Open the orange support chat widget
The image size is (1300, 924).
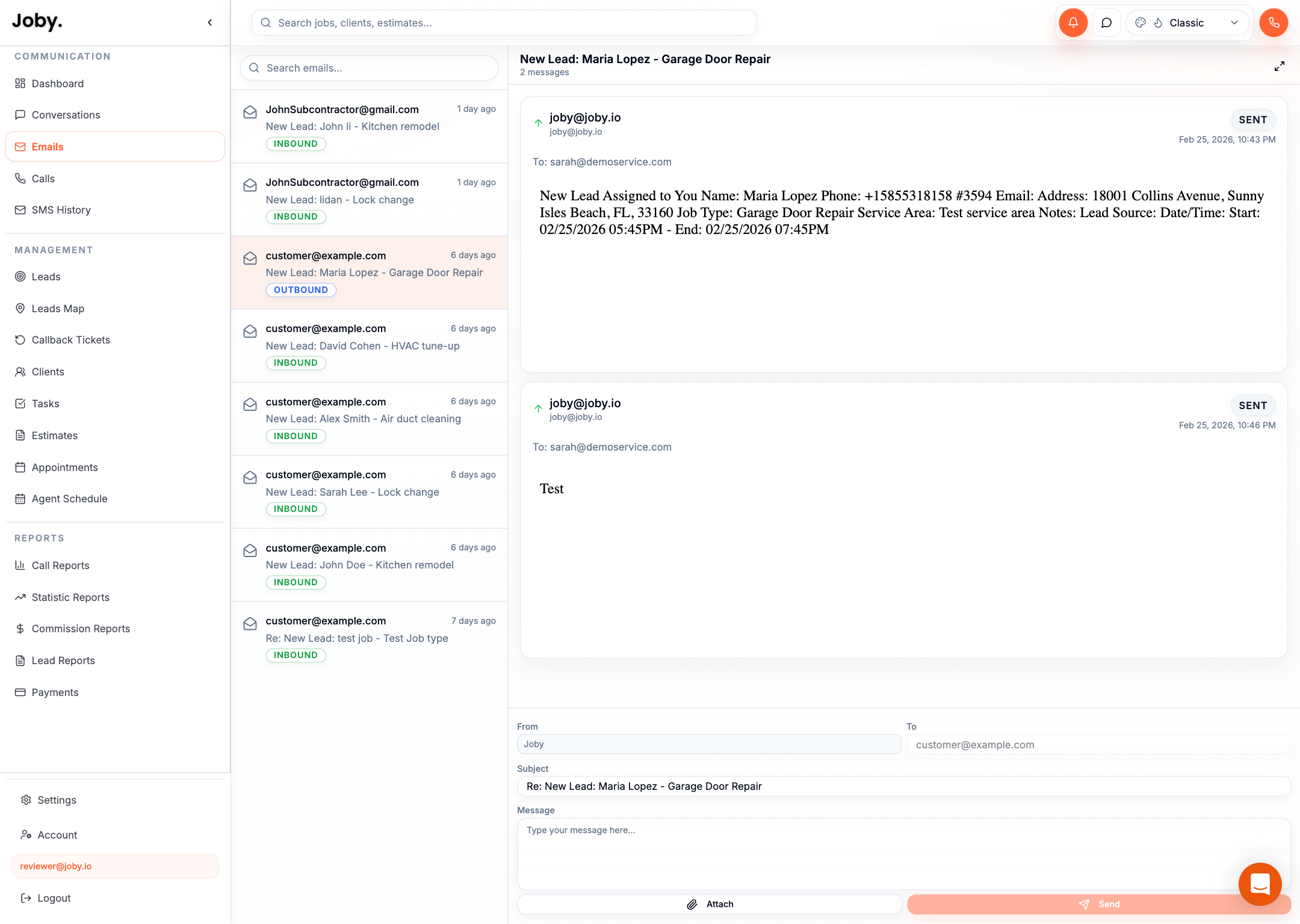pos(1260,884)
